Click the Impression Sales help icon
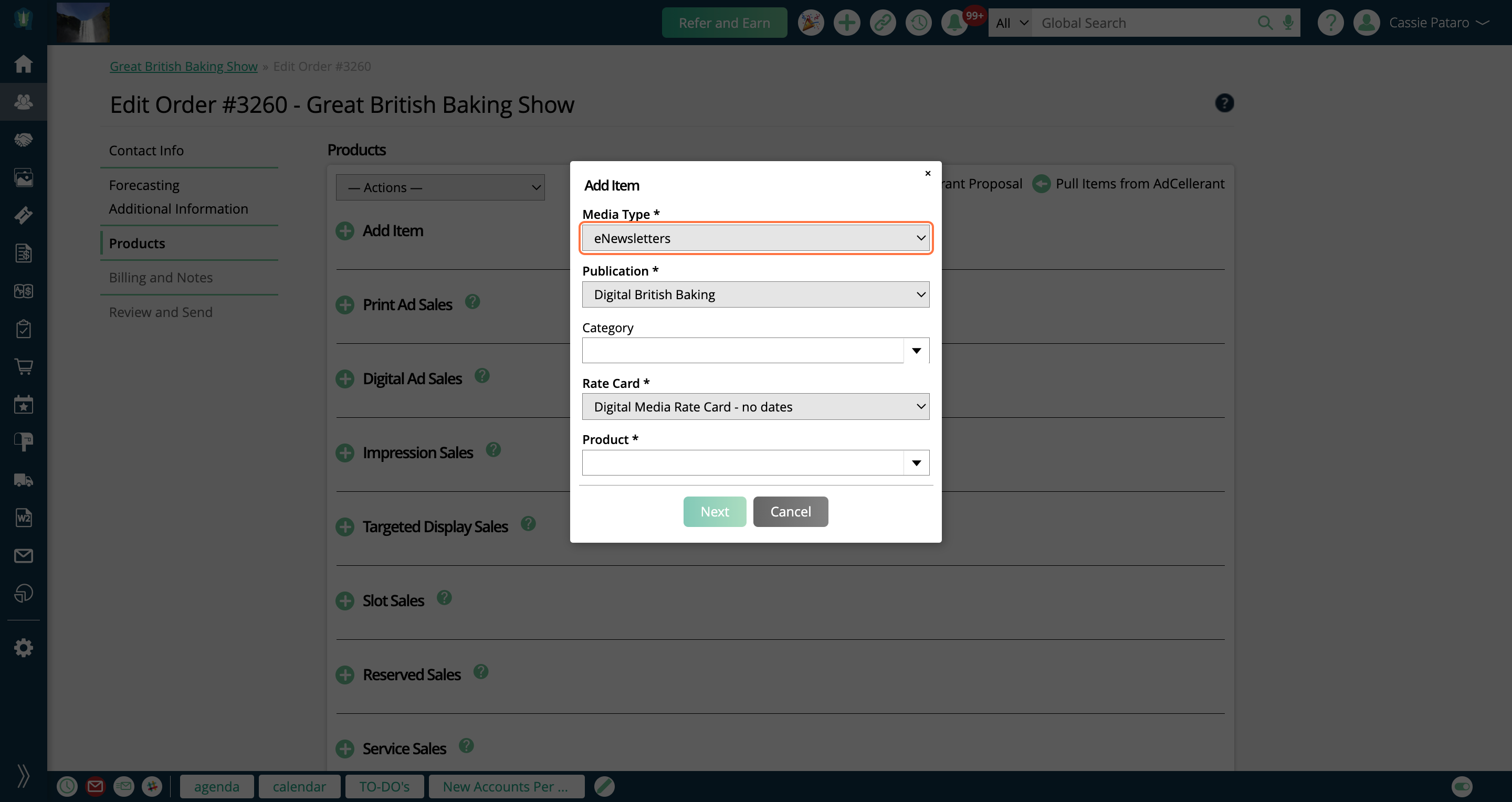 coord(493,449)
